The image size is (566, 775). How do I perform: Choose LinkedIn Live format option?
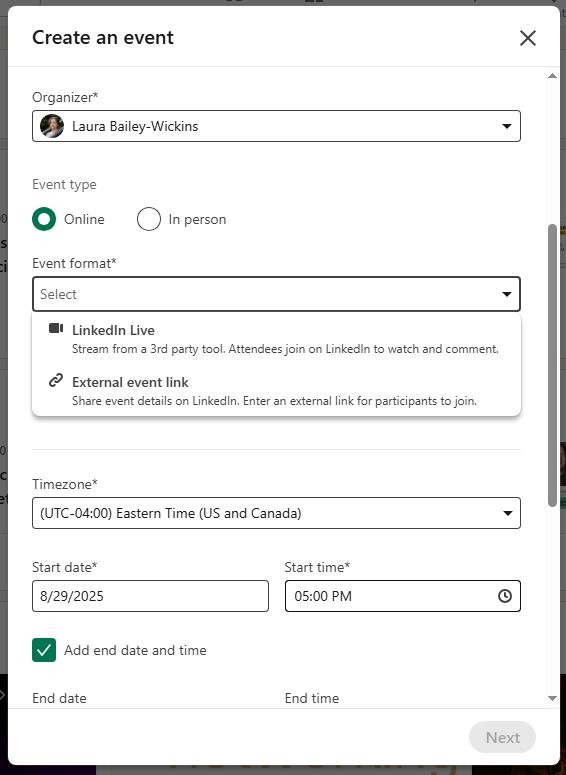(276, 339)
